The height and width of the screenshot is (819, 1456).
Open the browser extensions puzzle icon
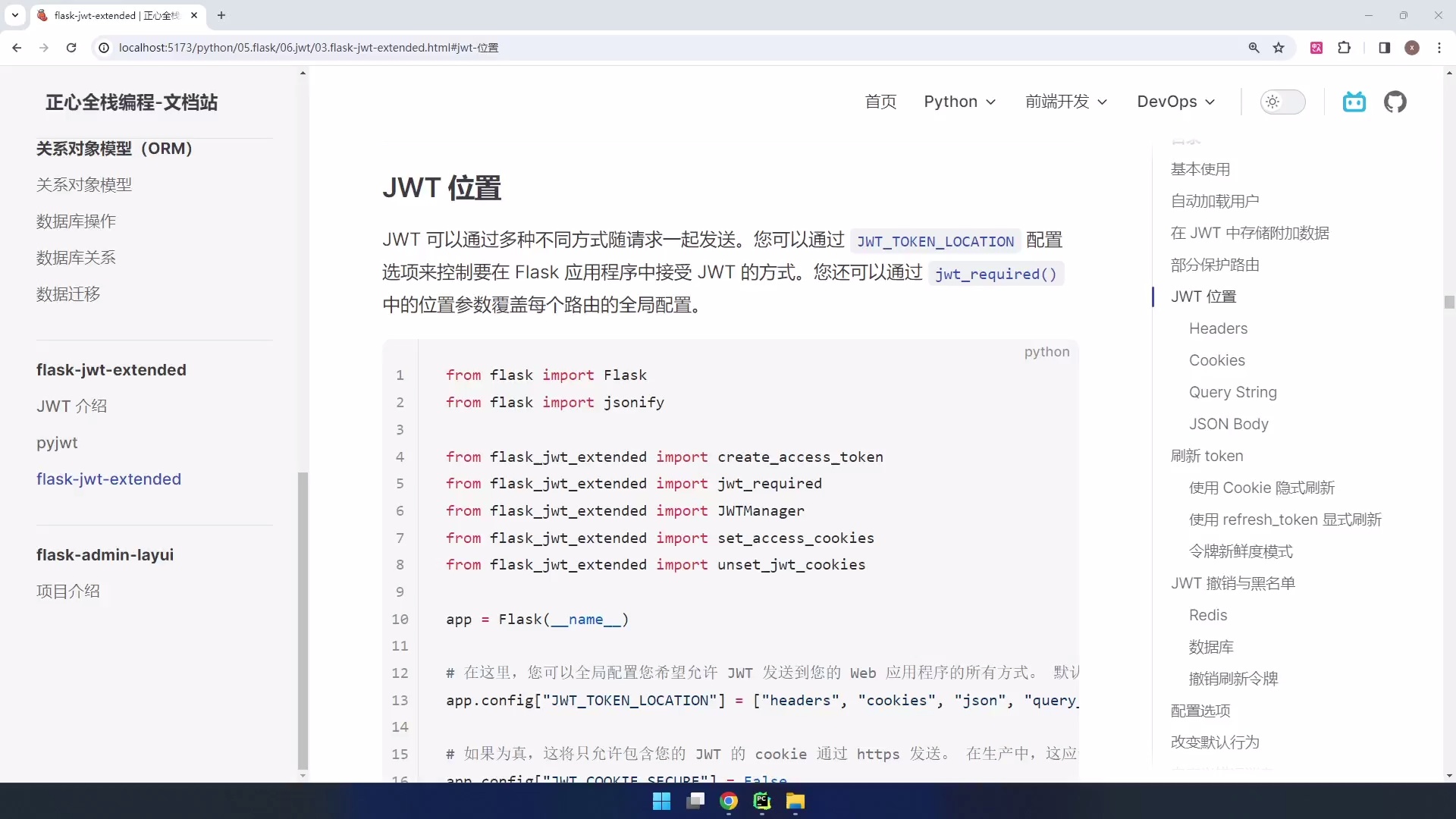1345,47
